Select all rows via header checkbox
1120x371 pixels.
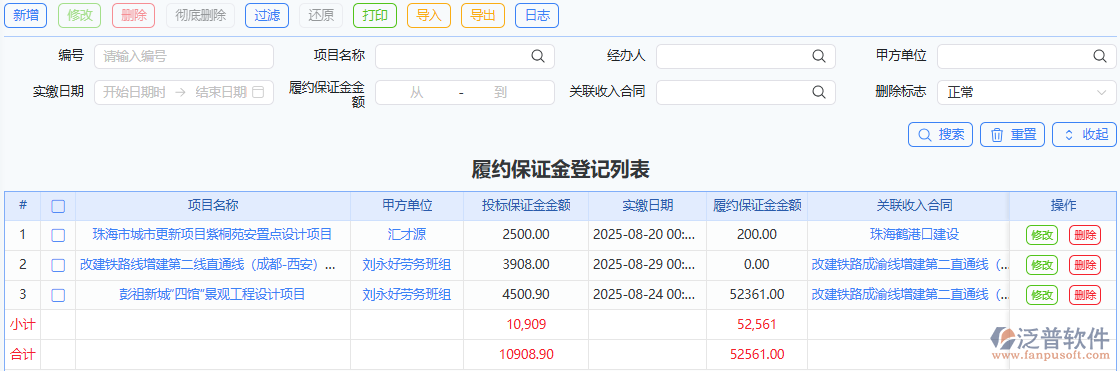click(x=59, y=206)
